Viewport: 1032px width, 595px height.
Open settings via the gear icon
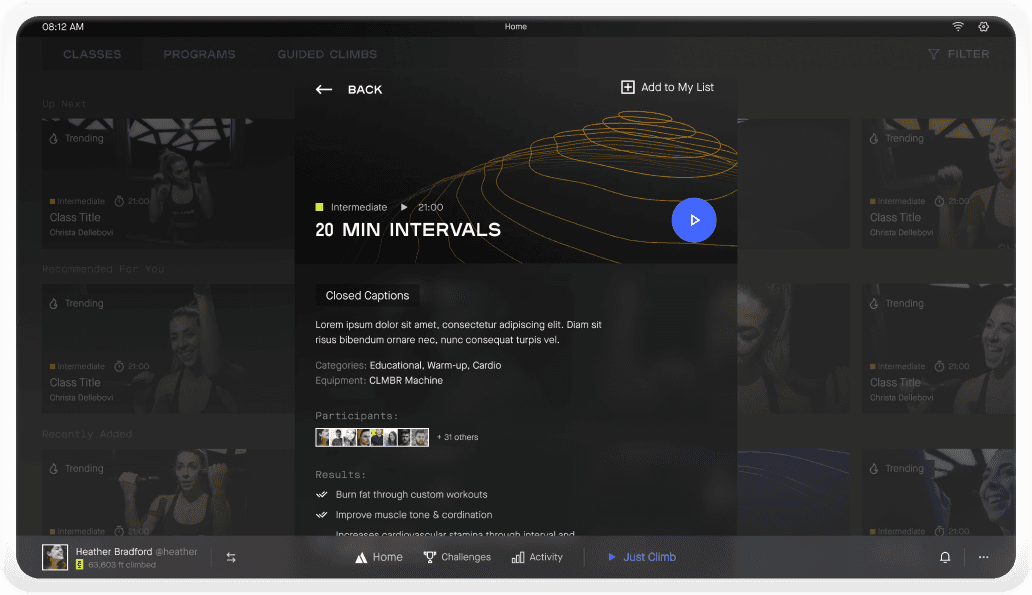(x=983, y=26)
